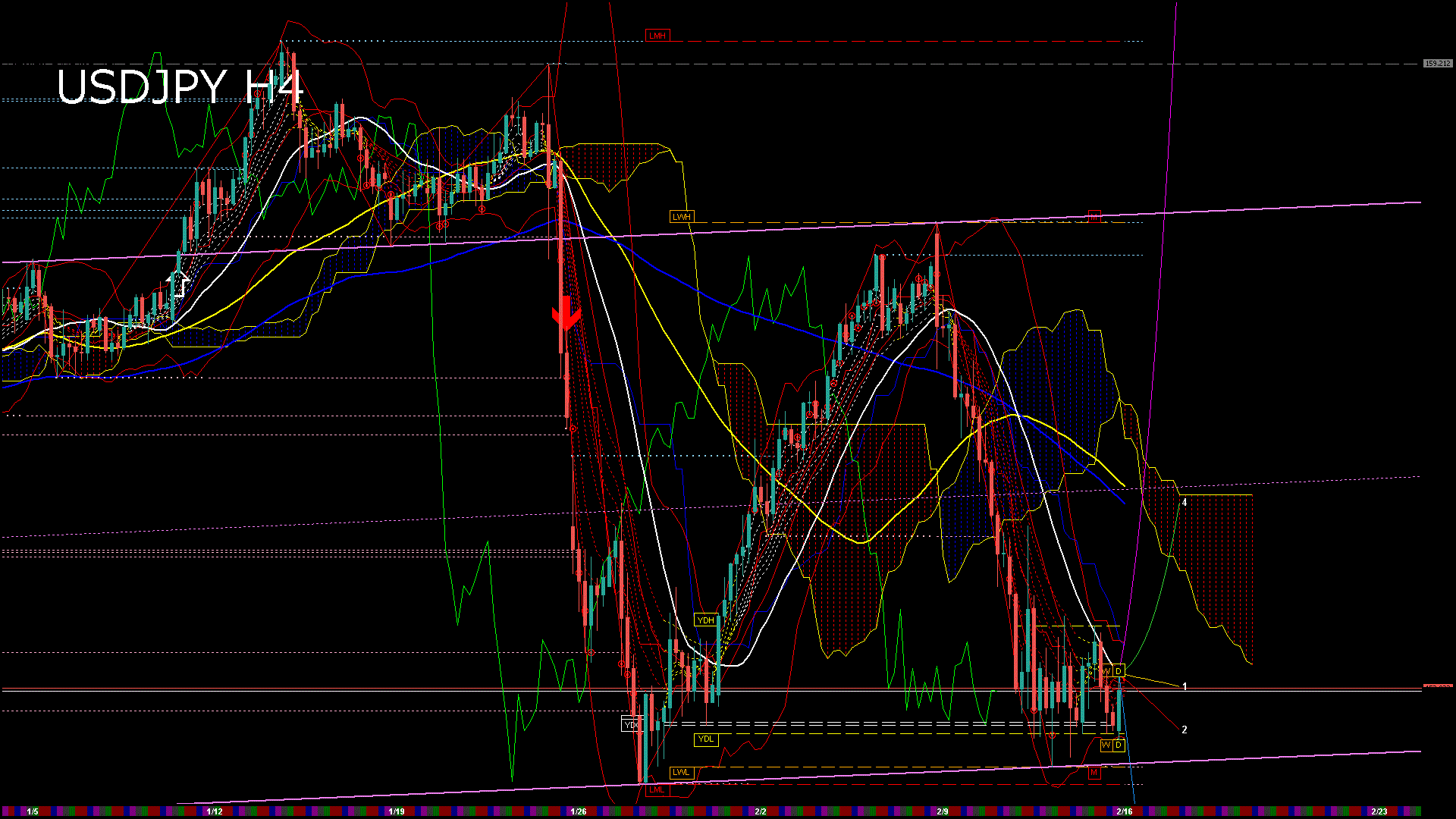Screen dimensions: 1456x819
Task: Toggle the upper W timeframe box
Action: (1106, 671)
